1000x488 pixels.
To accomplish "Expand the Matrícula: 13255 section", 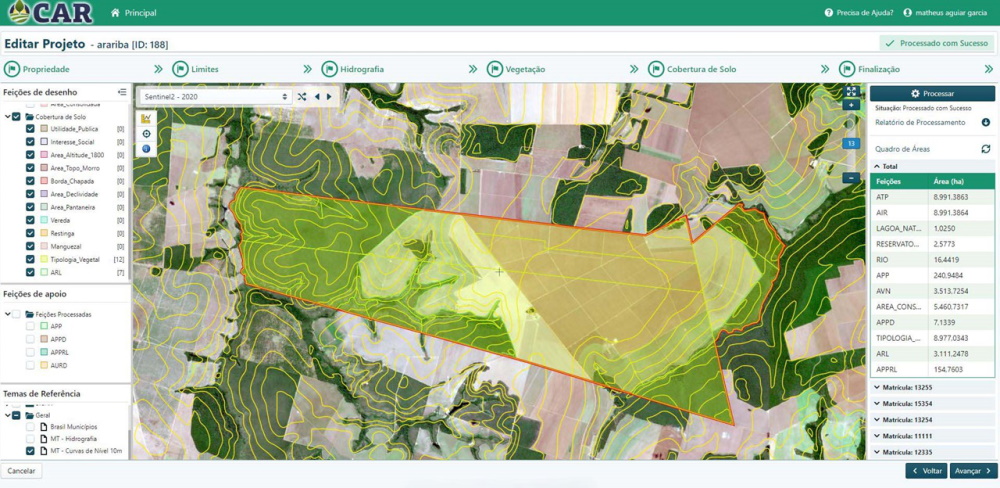I will pos(932,387).
